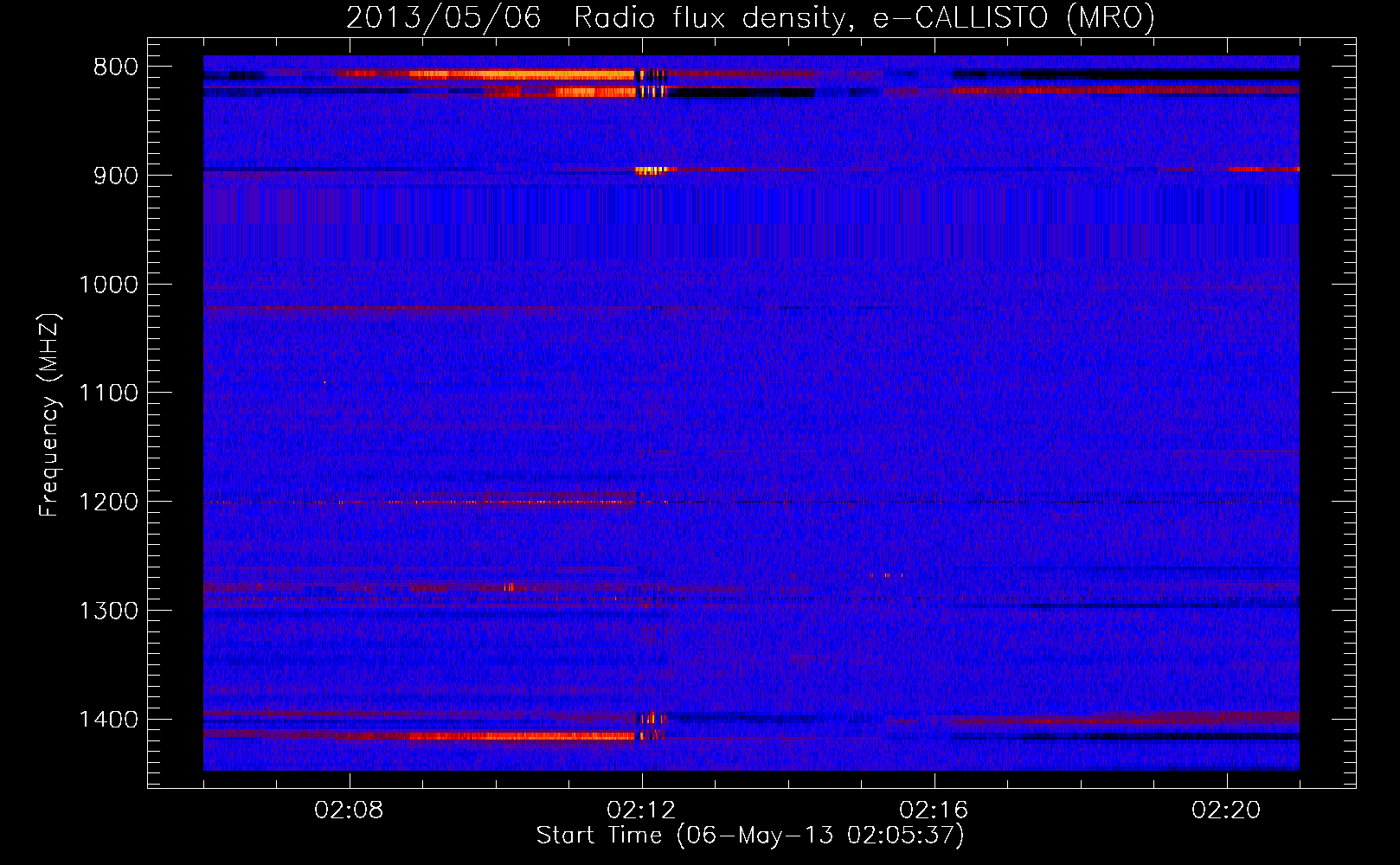Click the 1400 frequency tick label
Viewport: 1400px width, 865px height.
(x=108, y=720)
